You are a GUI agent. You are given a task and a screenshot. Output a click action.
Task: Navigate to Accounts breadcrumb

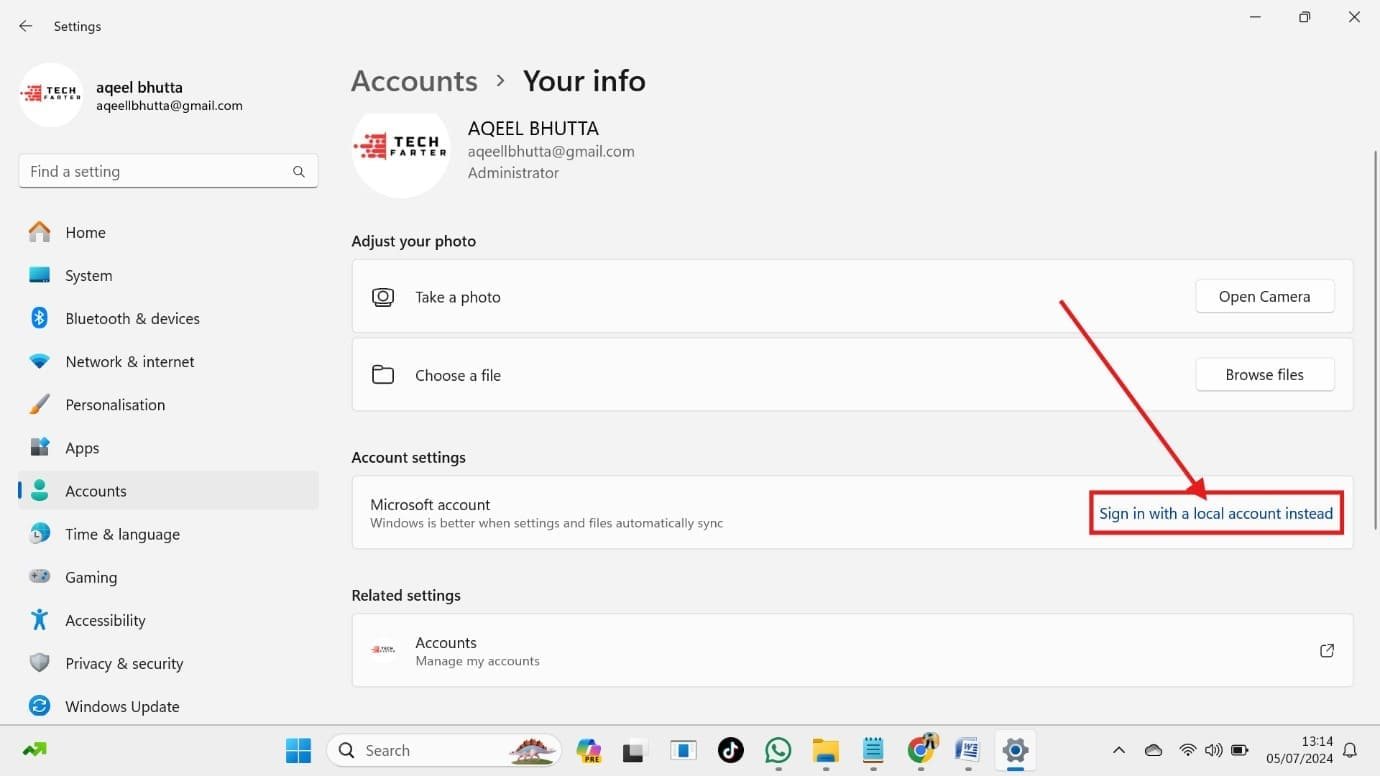point(414,80)
